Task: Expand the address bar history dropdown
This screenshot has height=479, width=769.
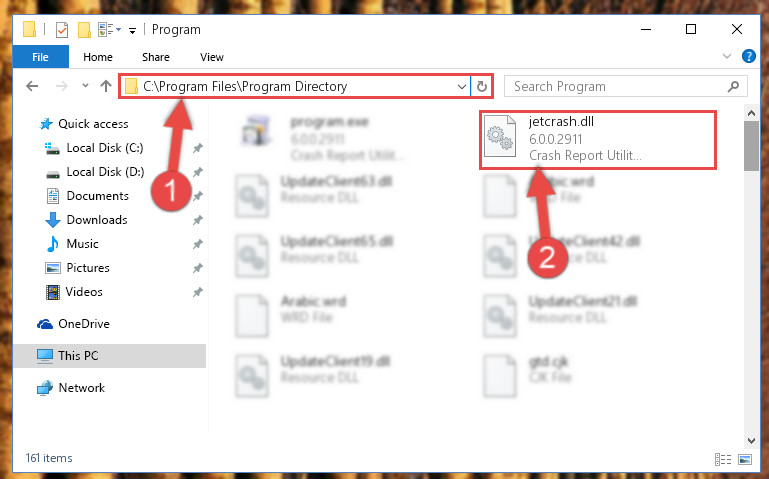Action: (461, 87)
